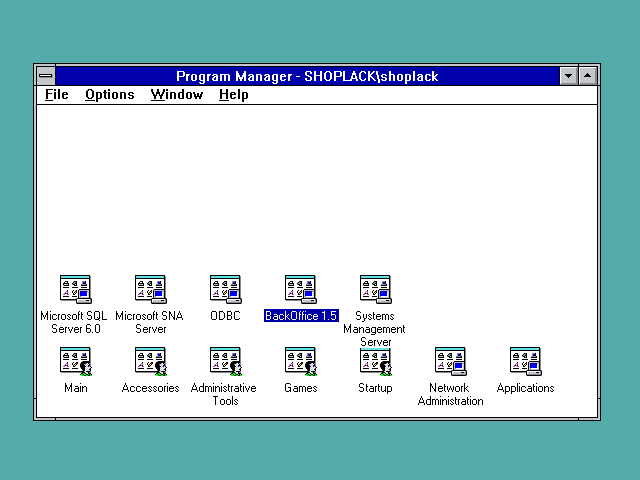The height and width of the screenshot is (480, 640).
Task: Click the 'Microsoft SQL Server 6.0' text label
Action: point(74,322)
